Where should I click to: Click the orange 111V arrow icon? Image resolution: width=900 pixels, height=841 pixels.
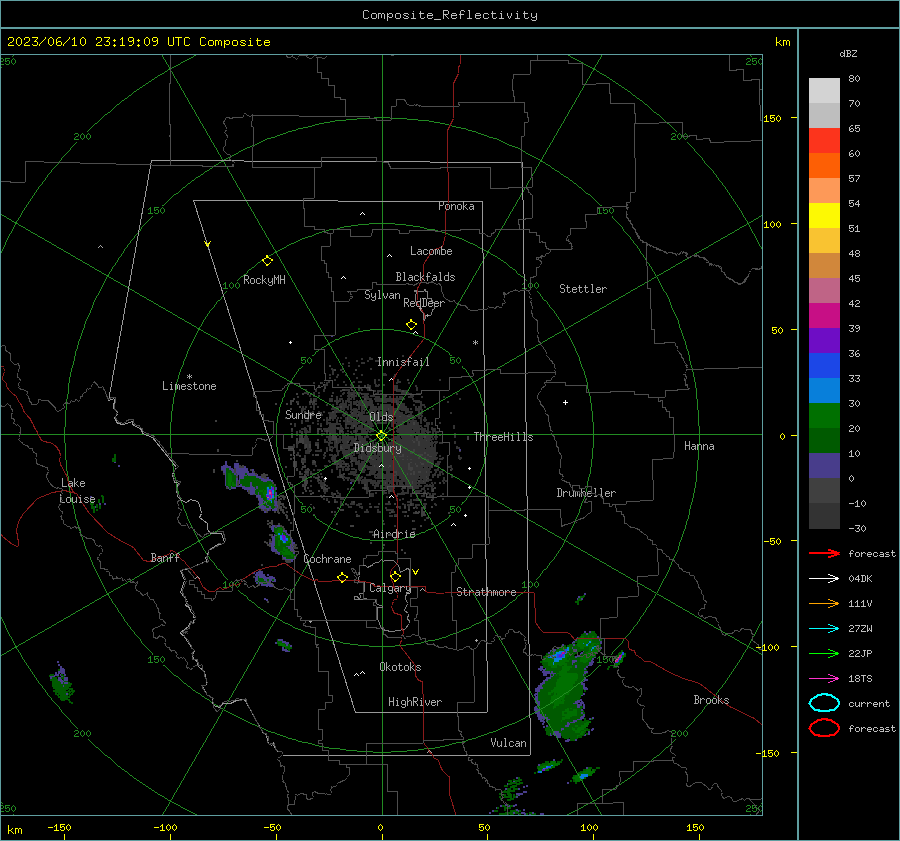click(824, 603)
